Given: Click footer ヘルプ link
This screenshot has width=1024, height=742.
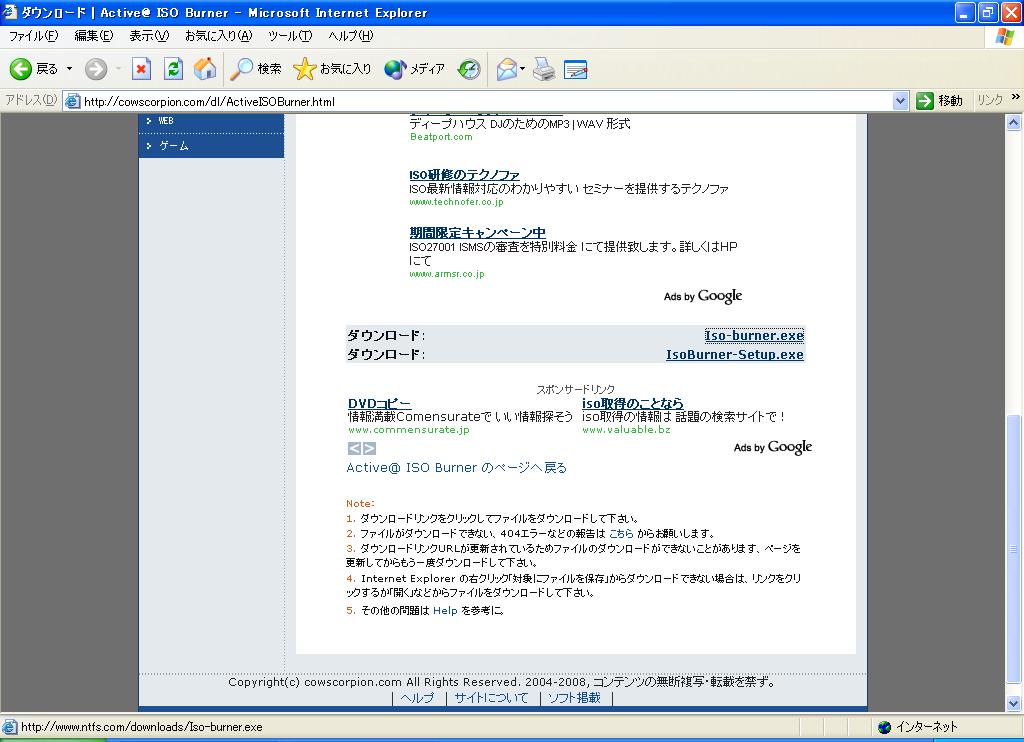Looking at the screenshot, I should pos(417,698).
